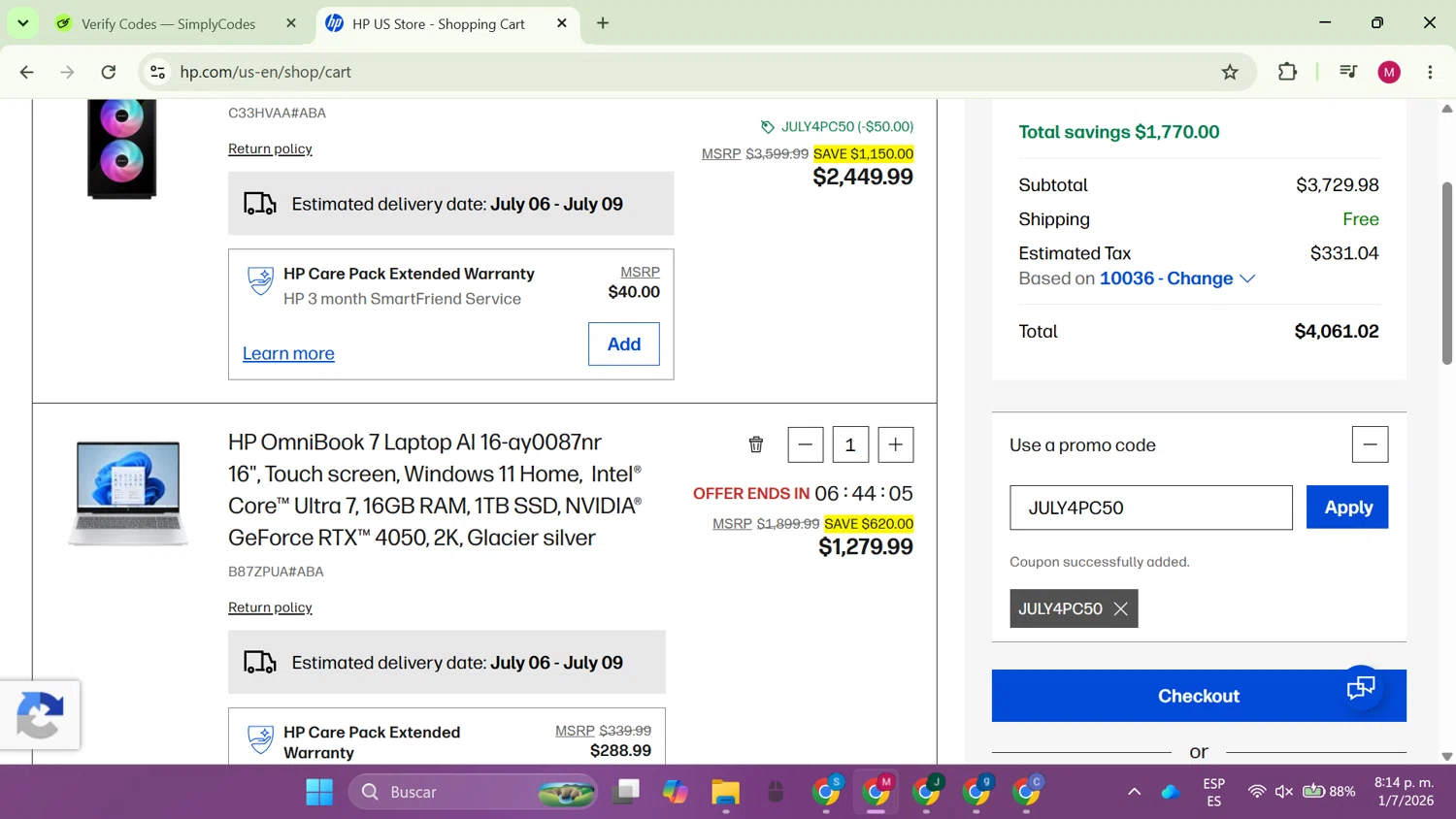The height and width of the screenshot is (819, 1456).
Task: Open the OmniBook 7 laptop thumbnail
Action: click(x=128, y=493)
